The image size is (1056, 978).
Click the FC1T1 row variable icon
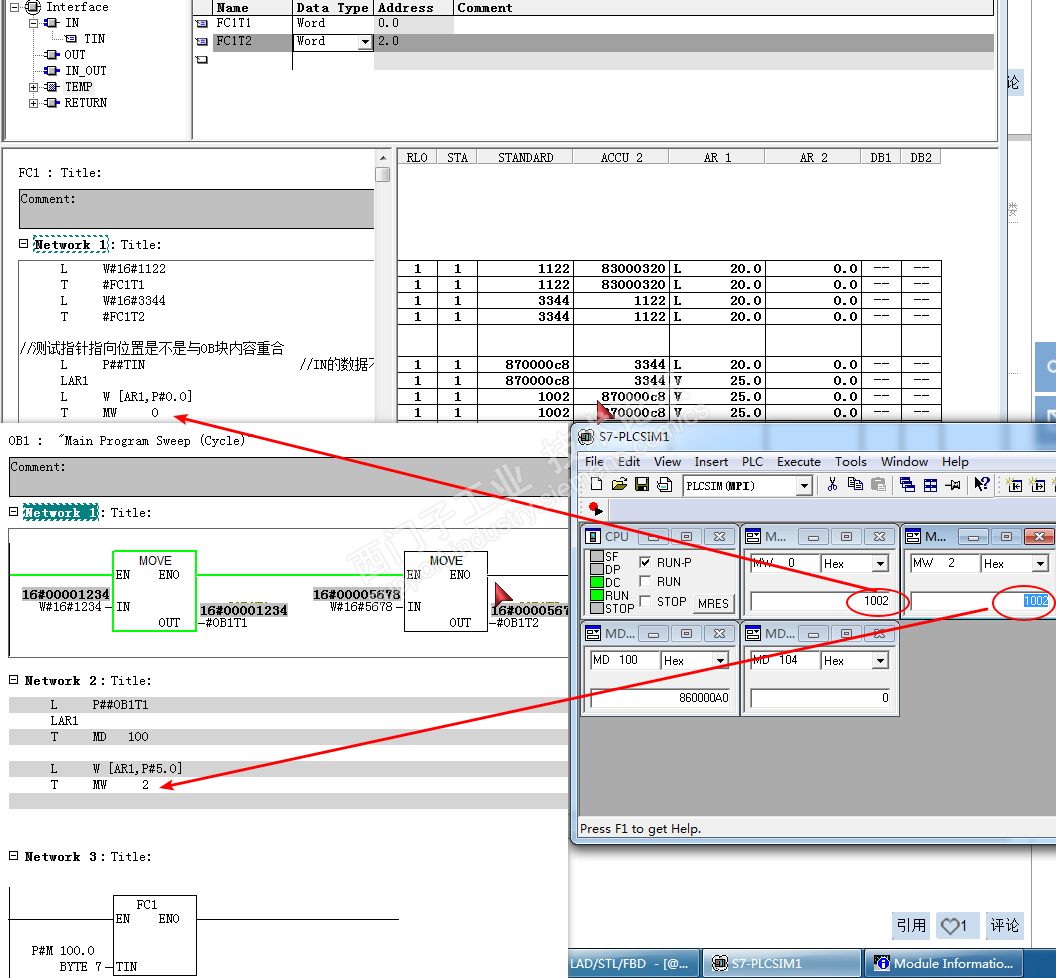click(x=201, y=24)
